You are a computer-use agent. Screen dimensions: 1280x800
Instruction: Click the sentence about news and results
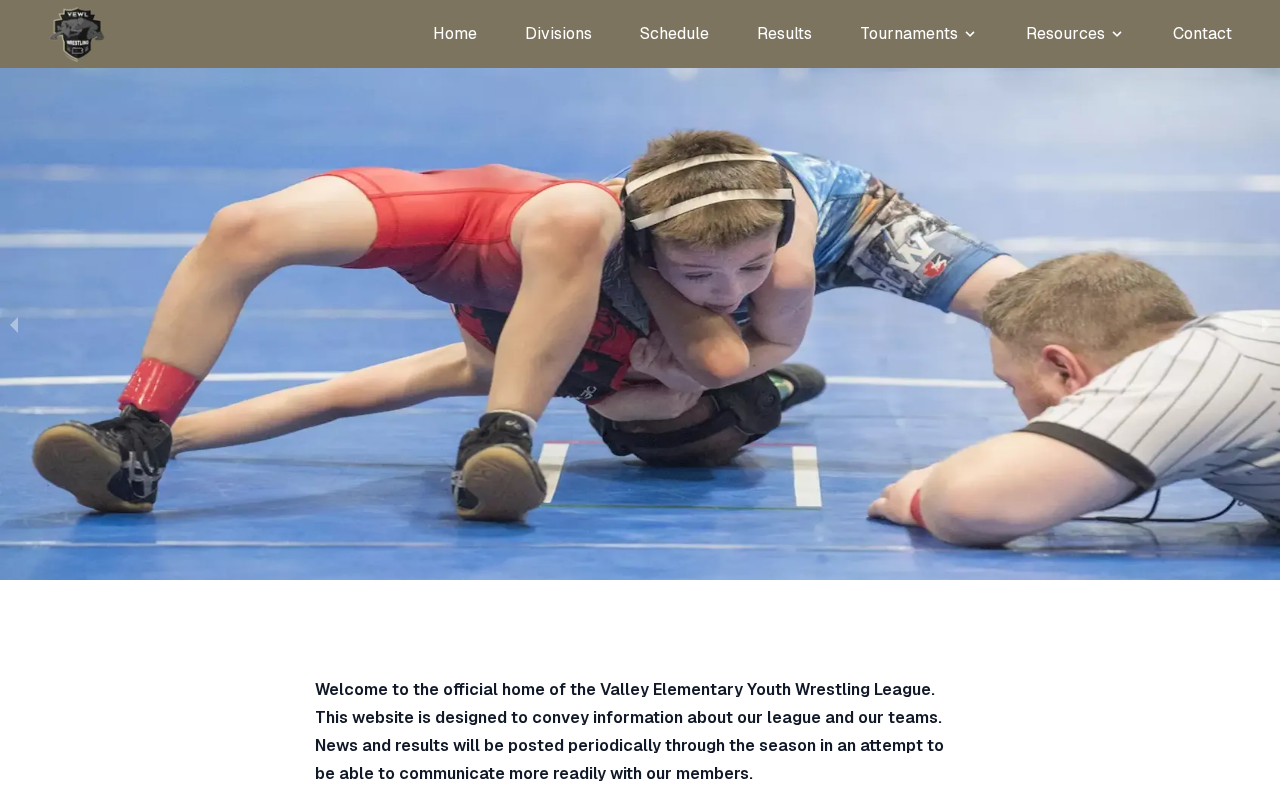[x=630, y=760]
